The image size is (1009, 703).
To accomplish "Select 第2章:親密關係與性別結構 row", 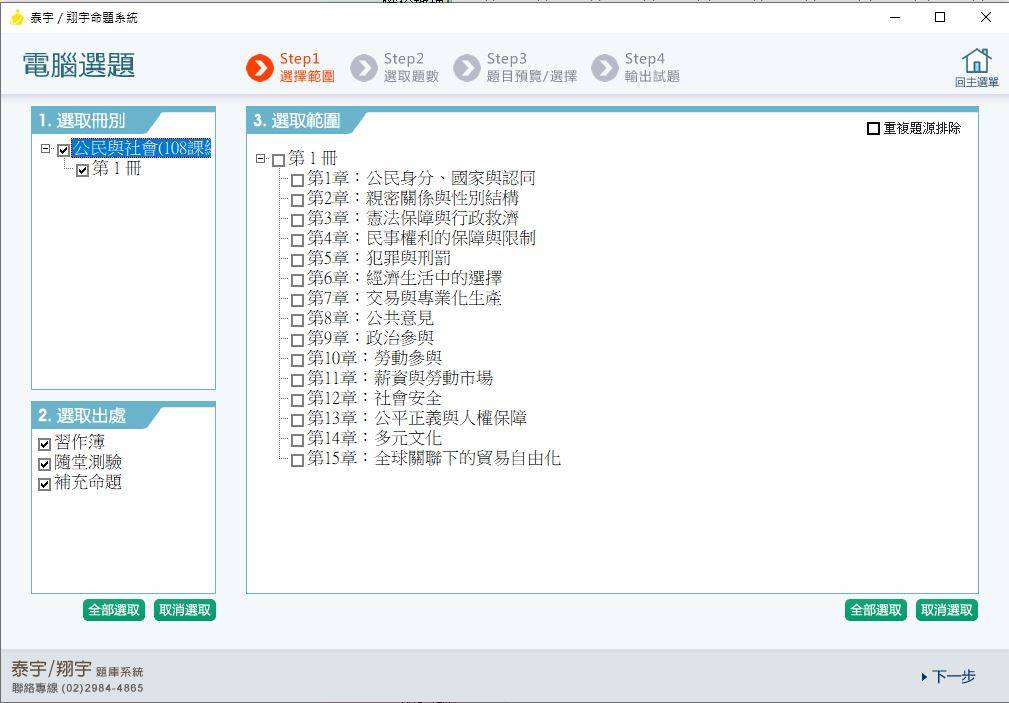I will point(412,198).
